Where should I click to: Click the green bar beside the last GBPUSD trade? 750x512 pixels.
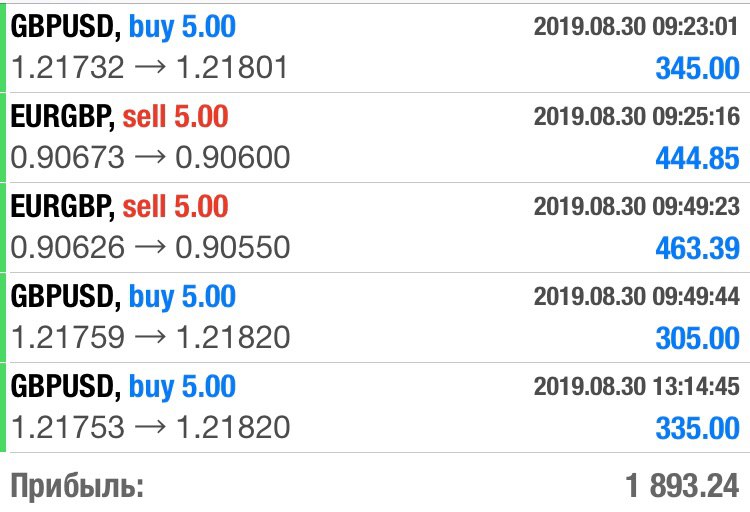[x=3, y=407]
